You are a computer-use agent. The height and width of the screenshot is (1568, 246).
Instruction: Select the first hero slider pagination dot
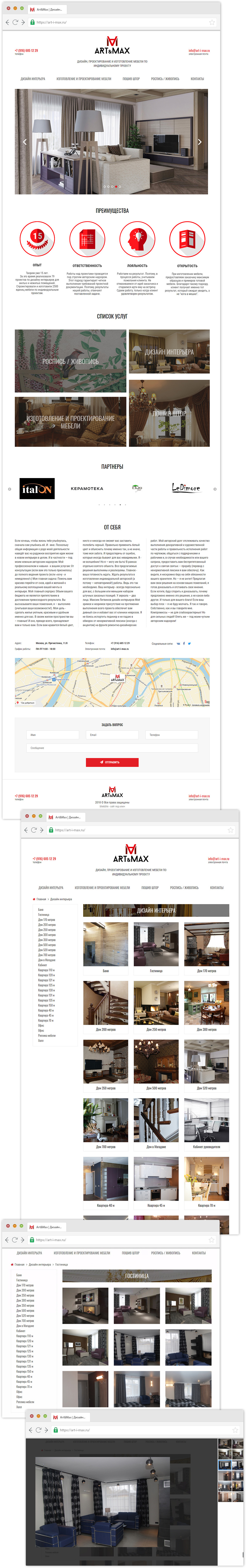click(x=105, y=187)
